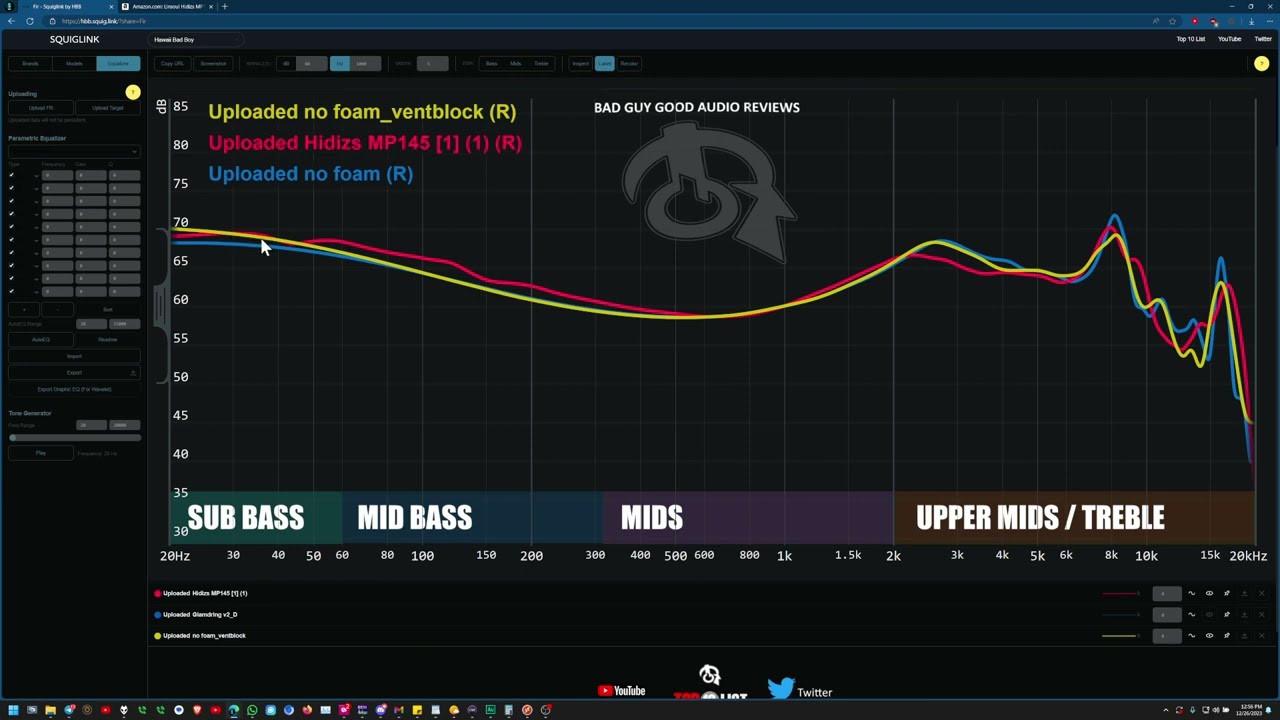The width and height of the screenshot is (1280, 720).
Task: Click Export Graphic EQ (For Wavelet) button
Action: (x=74, y=389)
